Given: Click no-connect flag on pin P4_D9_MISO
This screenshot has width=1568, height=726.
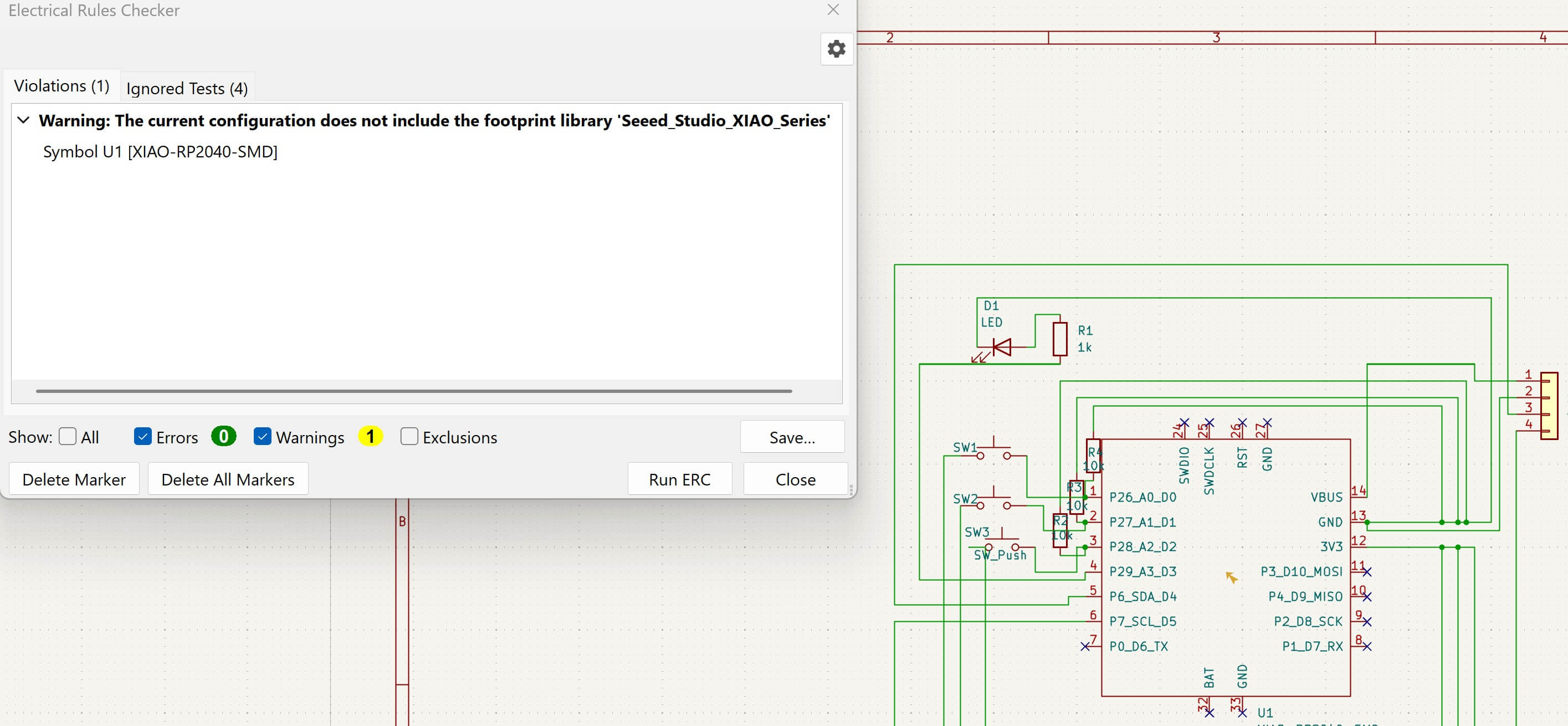Looking at the screenshot, I should 1367,597.
